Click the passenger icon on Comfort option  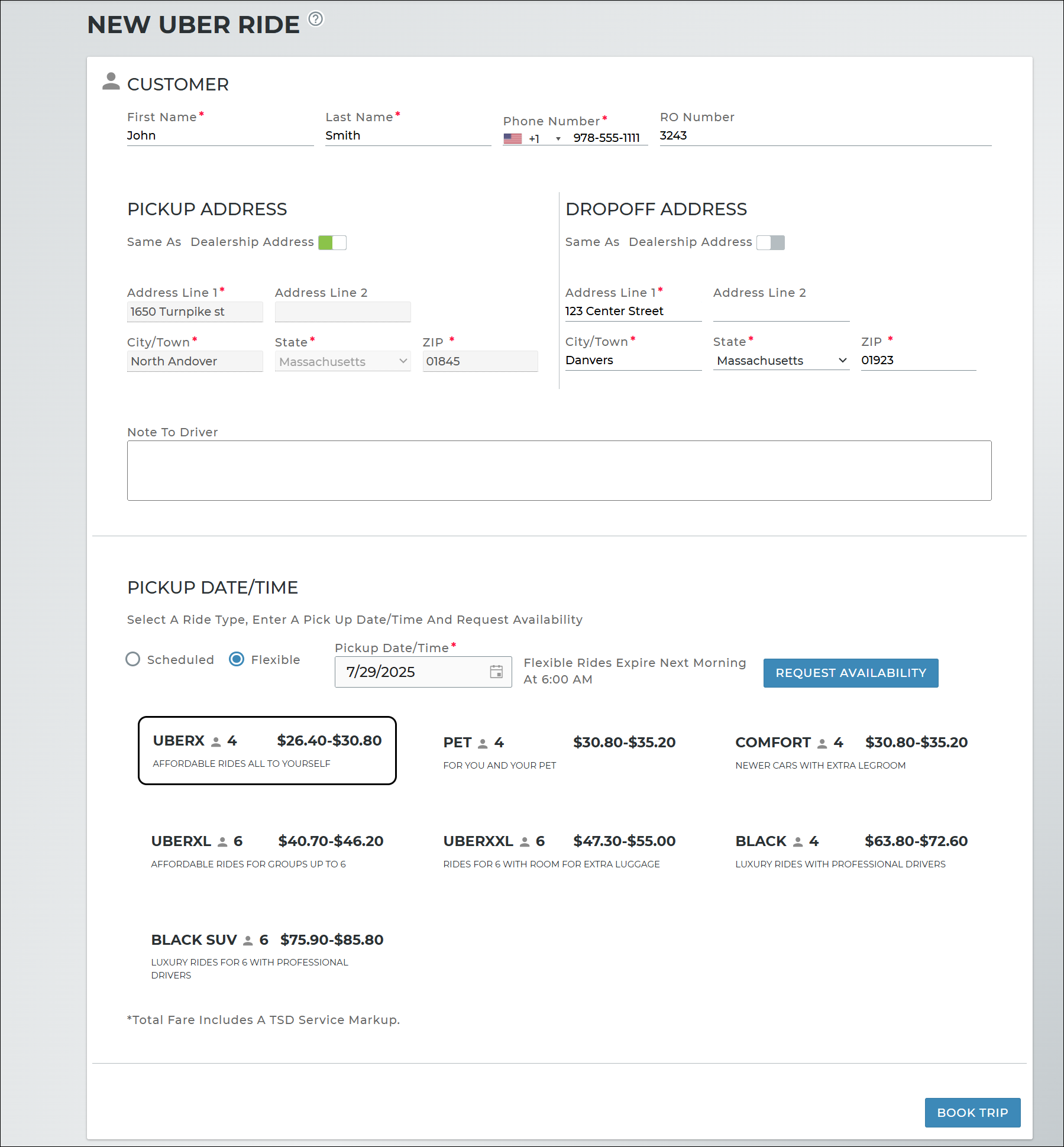822,743
